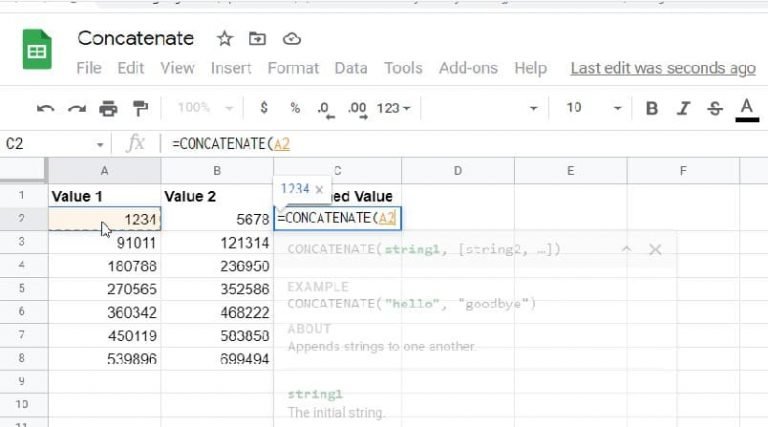
Task: Select cell containing 352586
Action: [x=217, y=289]
